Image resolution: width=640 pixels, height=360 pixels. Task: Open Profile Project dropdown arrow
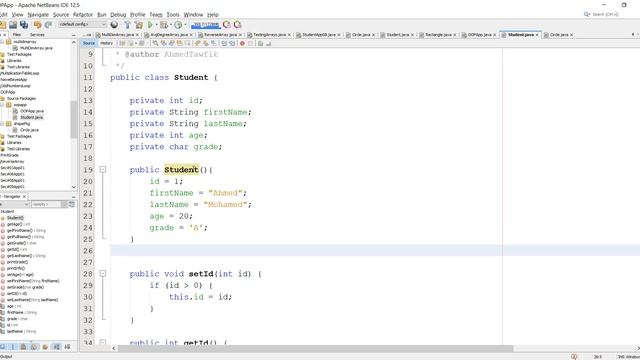185,25
